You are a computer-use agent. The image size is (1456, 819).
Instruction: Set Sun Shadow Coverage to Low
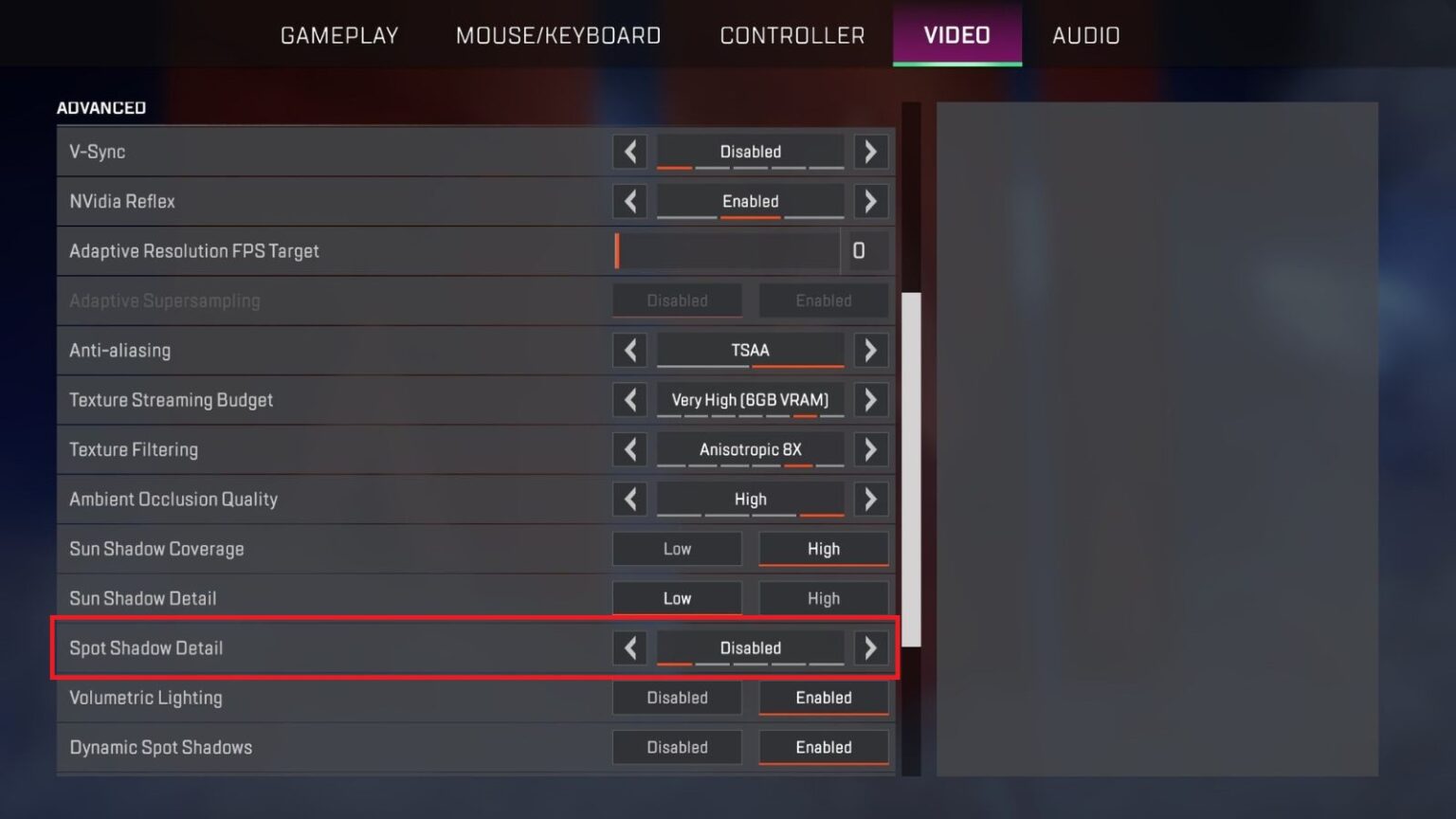point(677,549)
